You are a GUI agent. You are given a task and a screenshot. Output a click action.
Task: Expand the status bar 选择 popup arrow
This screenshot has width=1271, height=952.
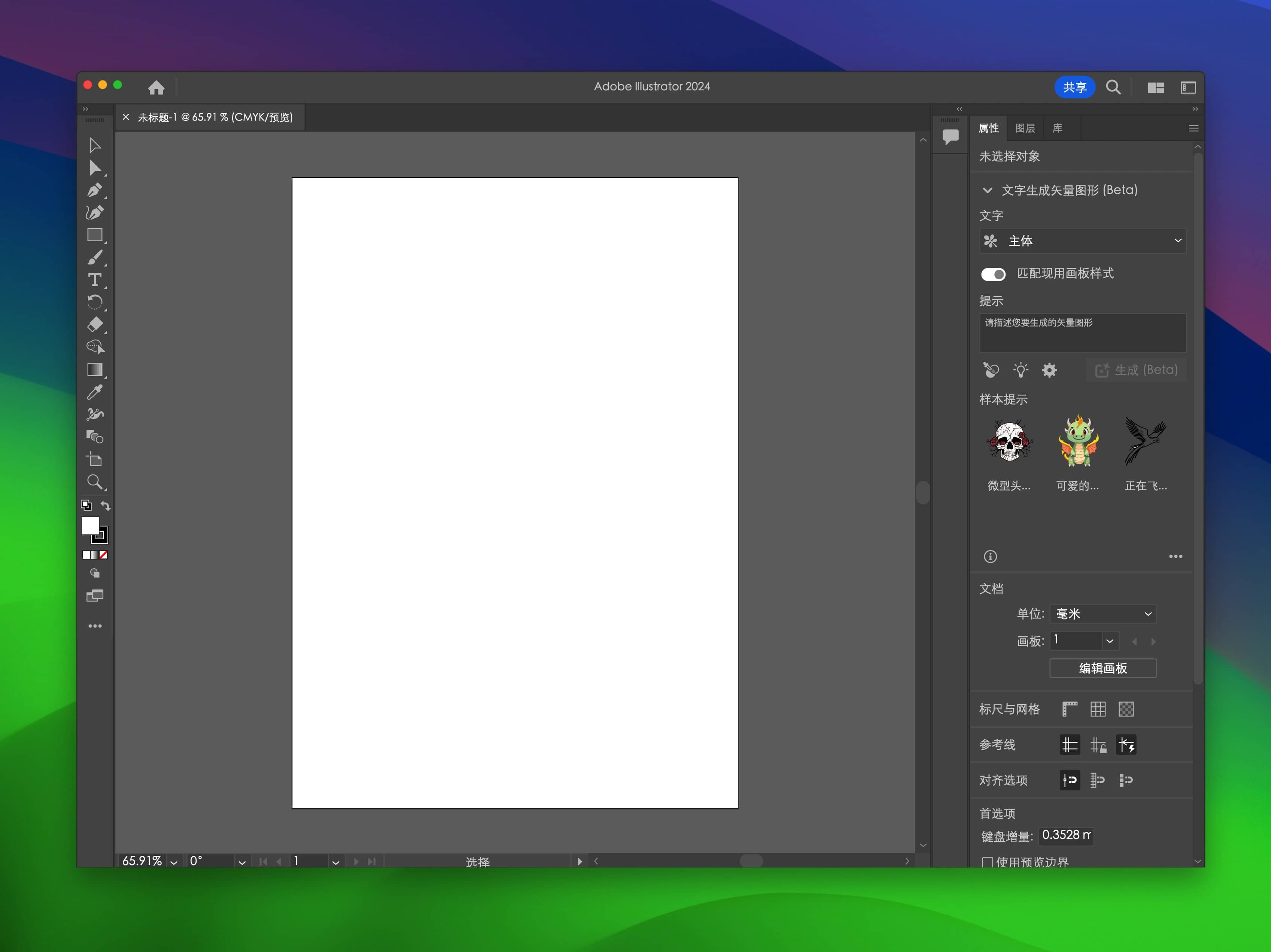click(x=579, y=861)
